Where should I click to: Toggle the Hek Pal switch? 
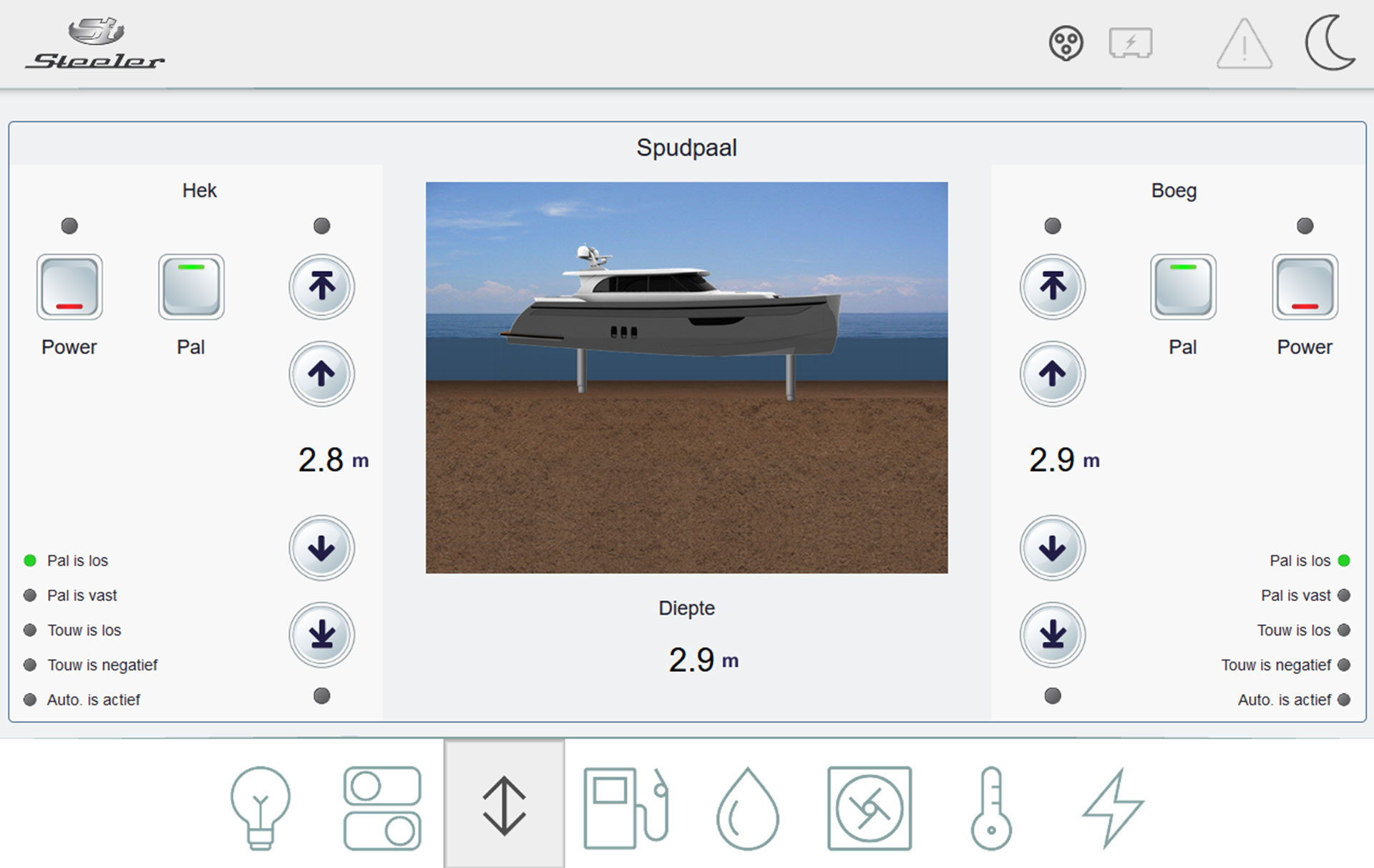click(191, 287)
